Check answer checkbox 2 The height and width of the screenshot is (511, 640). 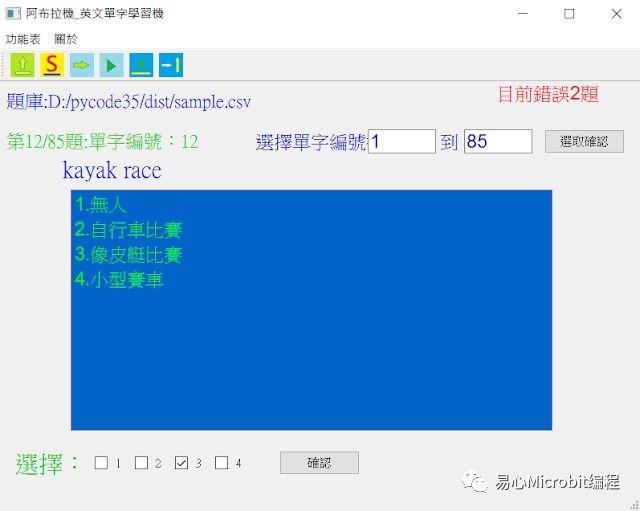pos(141,463)
